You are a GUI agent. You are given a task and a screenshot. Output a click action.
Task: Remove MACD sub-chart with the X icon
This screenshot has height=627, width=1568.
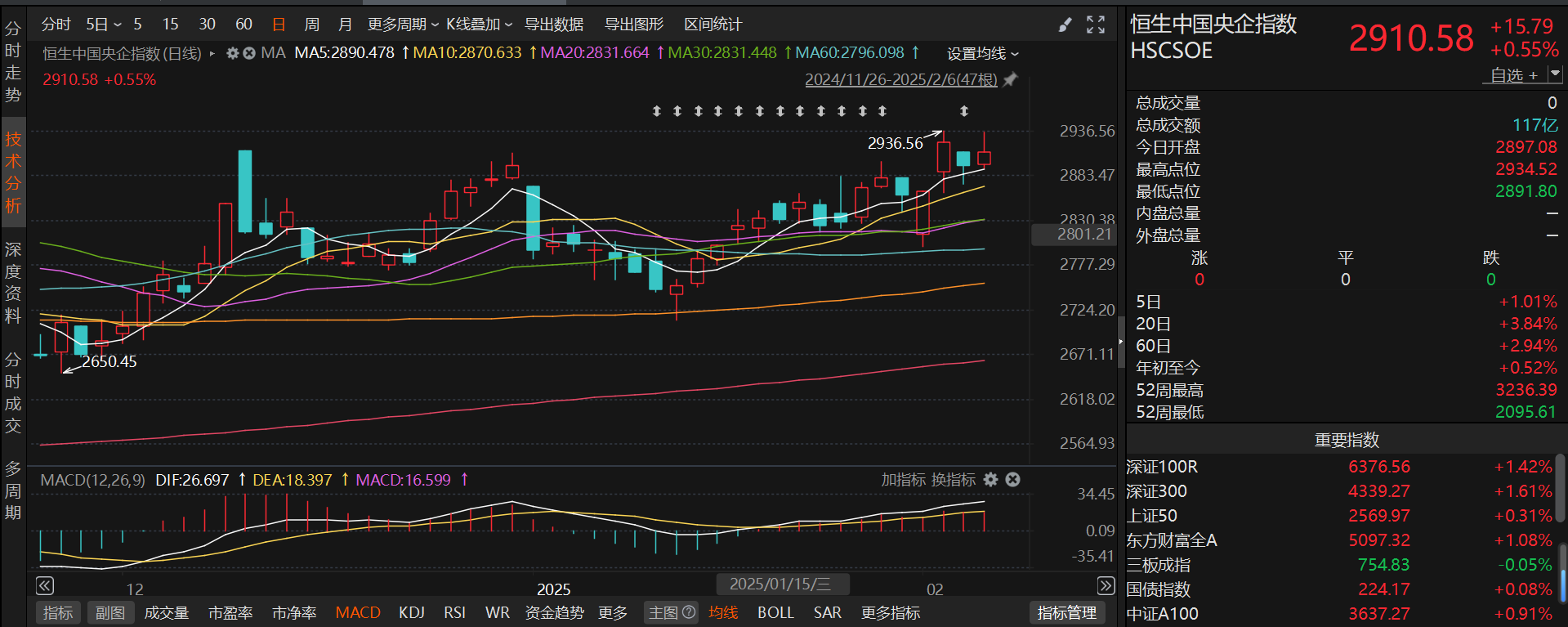click(1012, 480)
